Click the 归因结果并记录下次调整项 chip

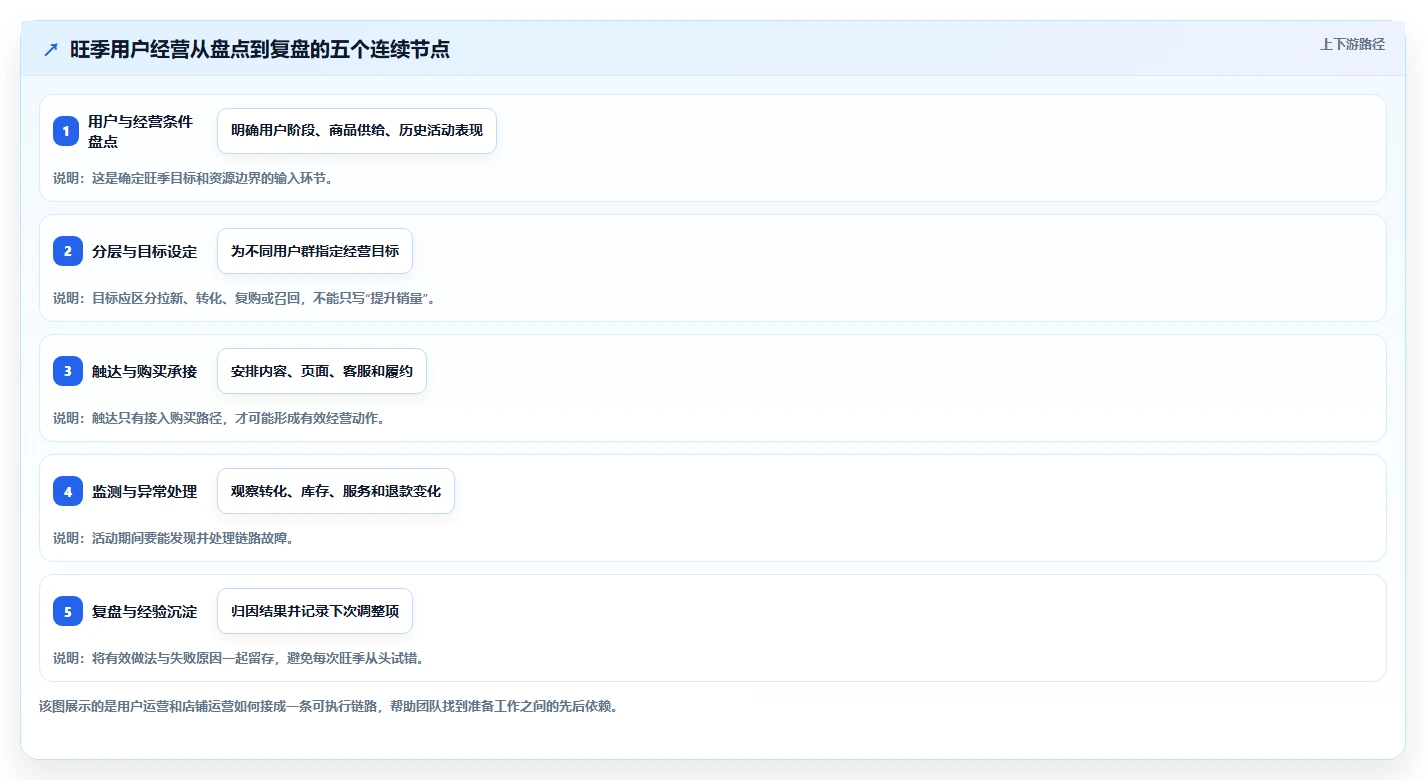[315, 611]
